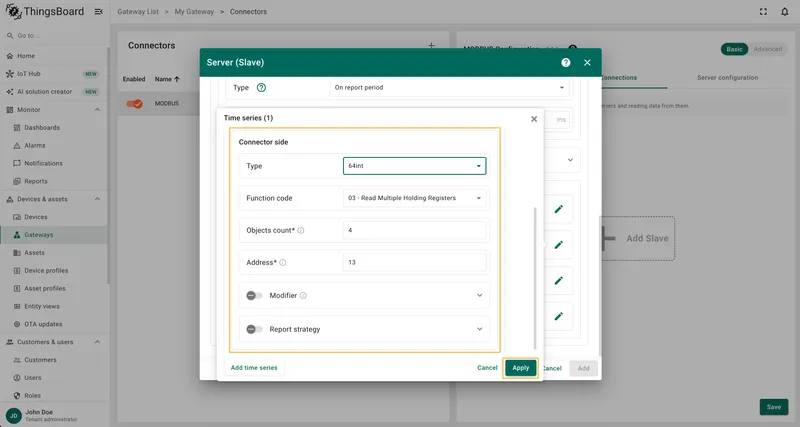Image resolution: width=800 pixels, height=427 pixels.
Task: Open the Function code dropdown
Action: pos(414,198)
